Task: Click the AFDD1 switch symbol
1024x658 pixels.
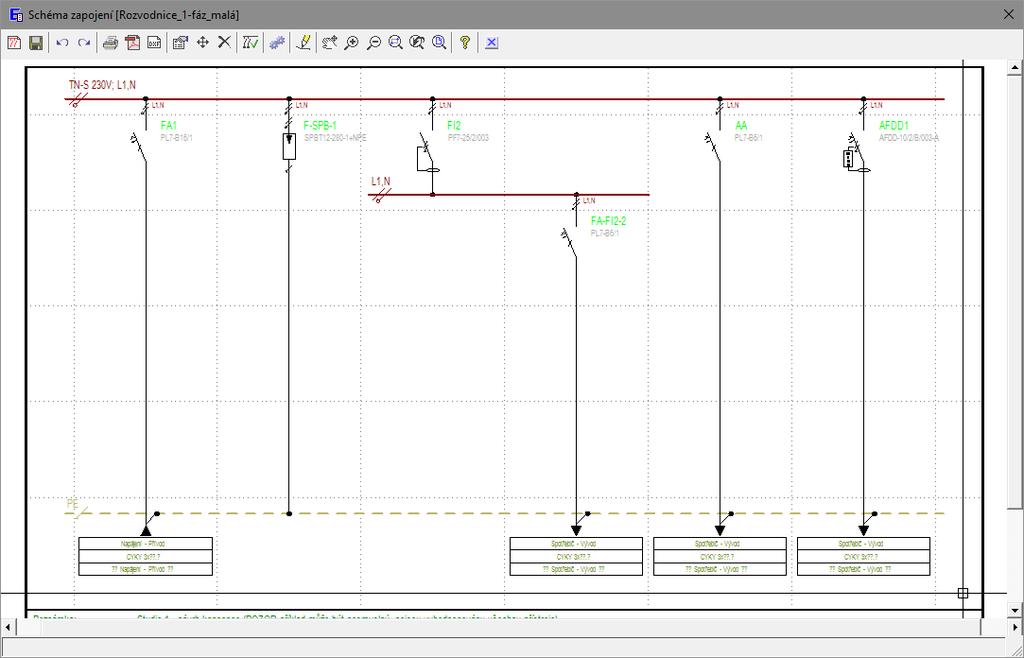Action: pyautogui.click(x=857, y=154)
